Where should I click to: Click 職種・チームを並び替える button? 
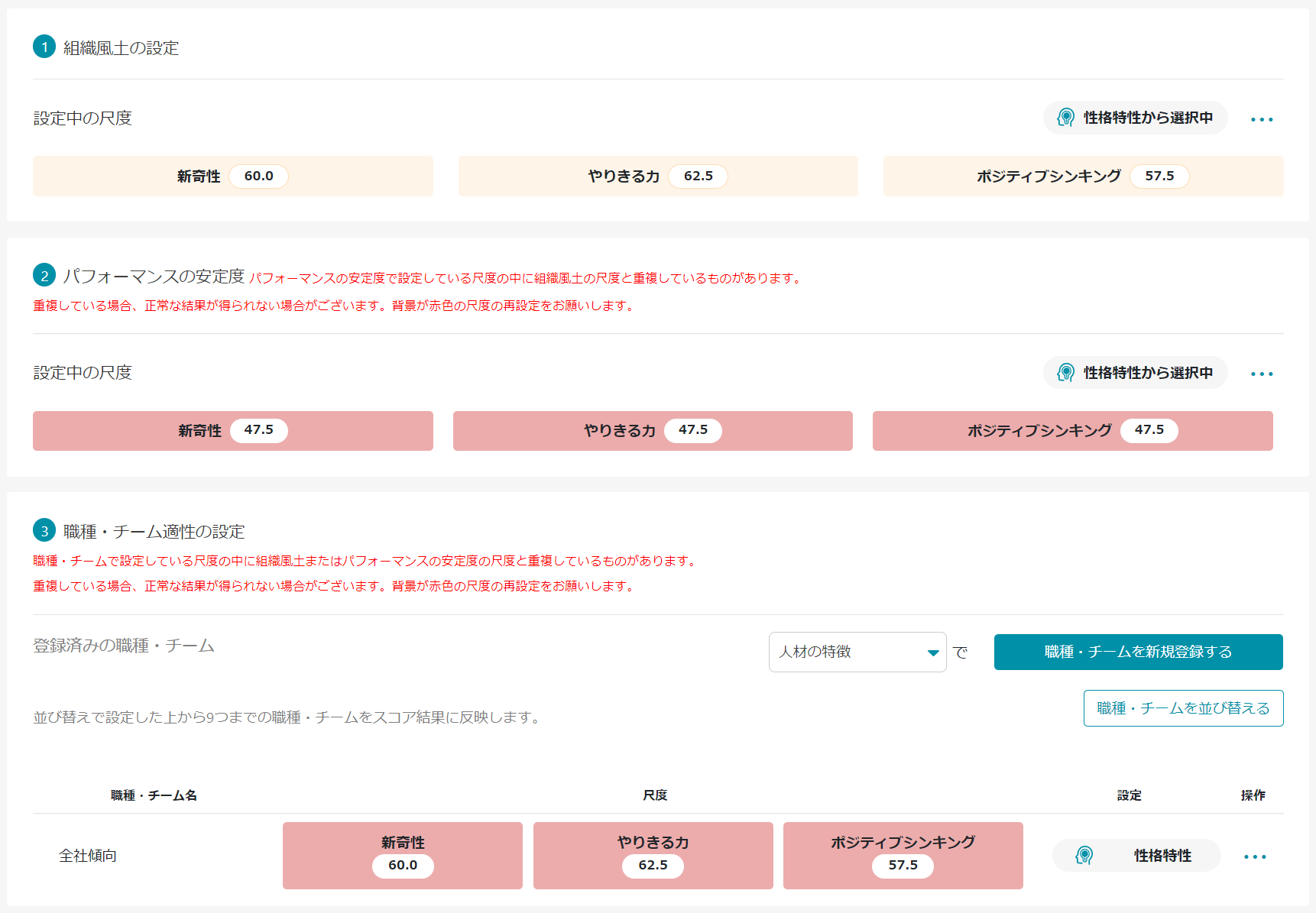(x=1183, y=708)
